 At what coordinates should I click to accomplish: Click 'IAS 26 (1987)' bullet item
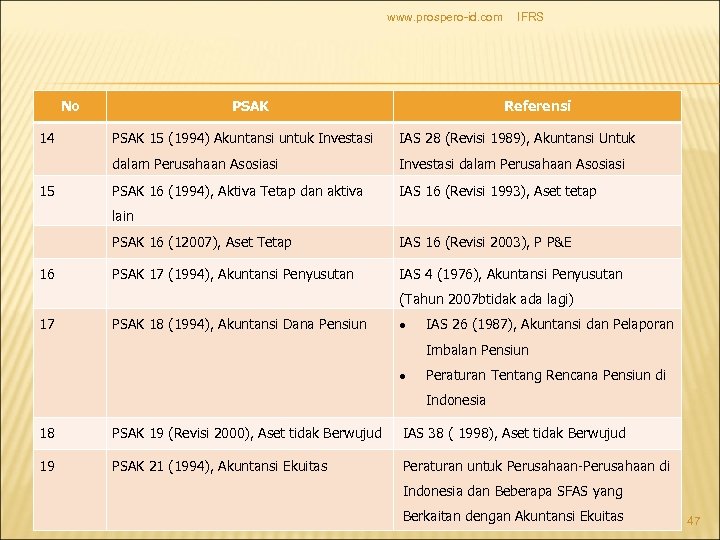point(550,337)
